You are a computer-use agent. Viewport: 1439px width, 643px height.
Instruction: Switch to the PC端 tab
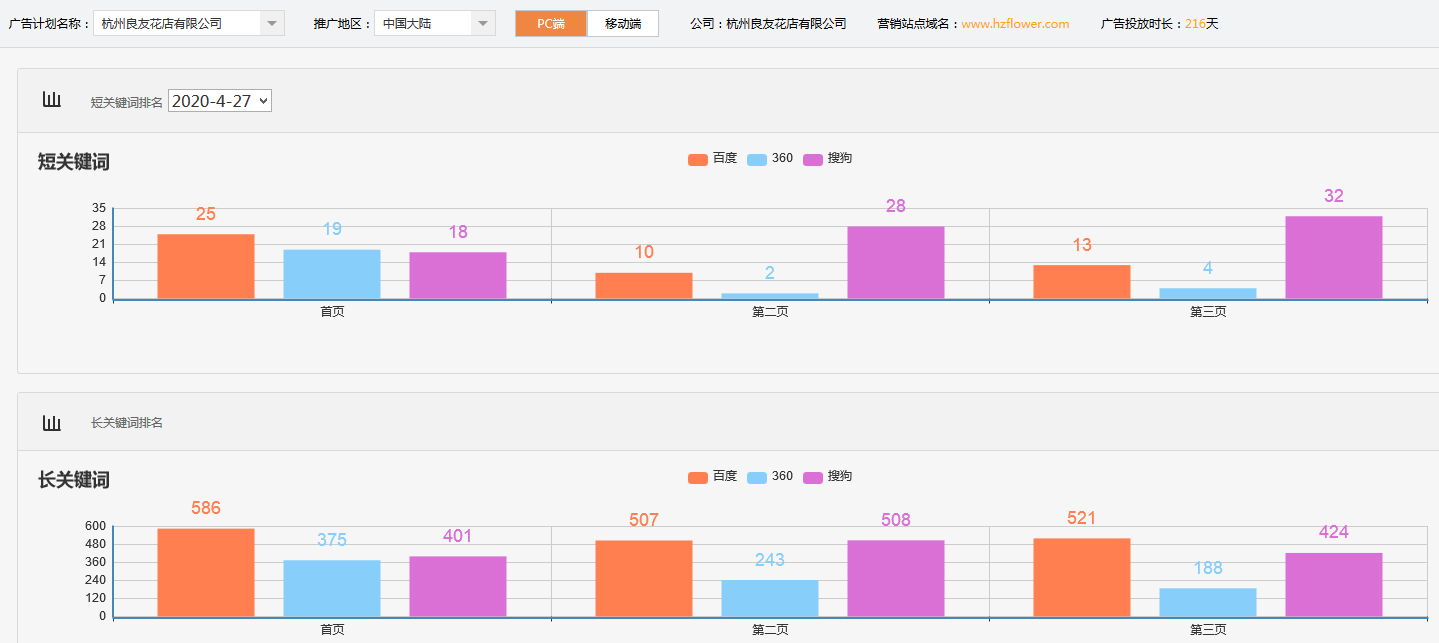(x=551, y=23)
